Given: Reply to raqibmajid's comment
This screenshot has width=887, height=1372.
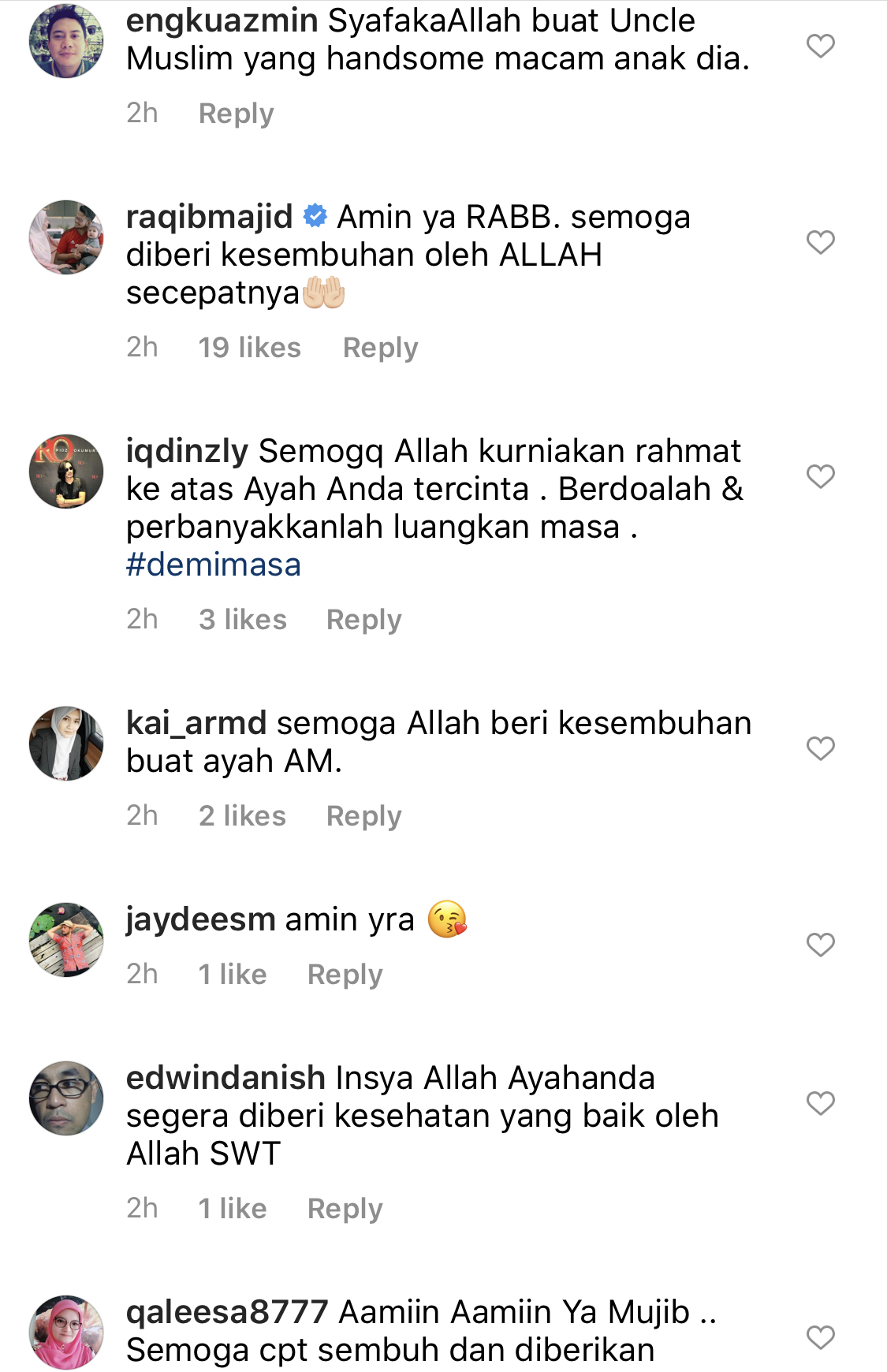Looking at the screenshot, I should tap(380, 348).
